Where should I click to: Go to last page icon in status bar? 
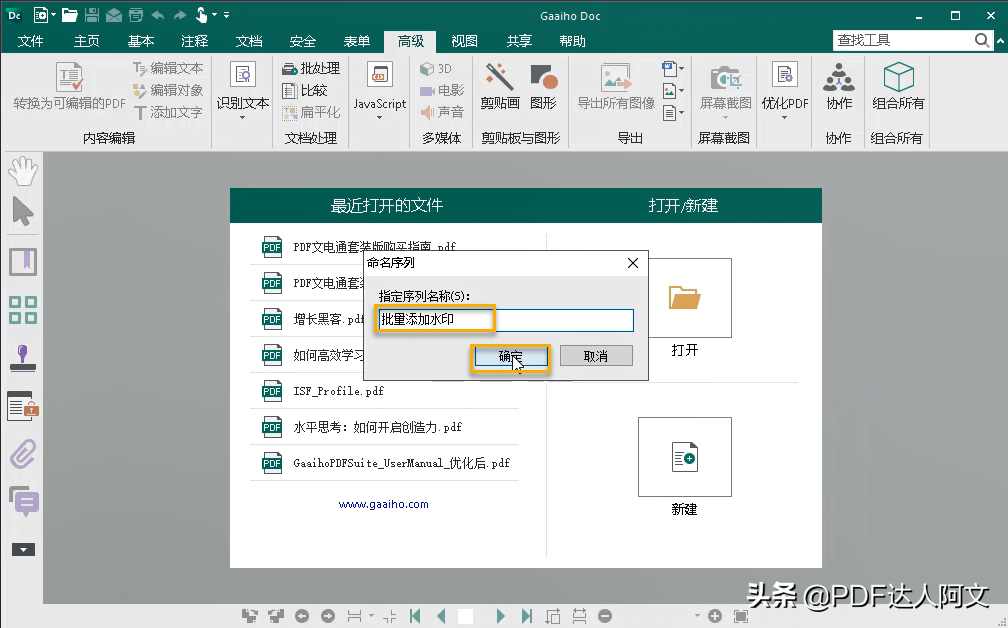point(526,616)
